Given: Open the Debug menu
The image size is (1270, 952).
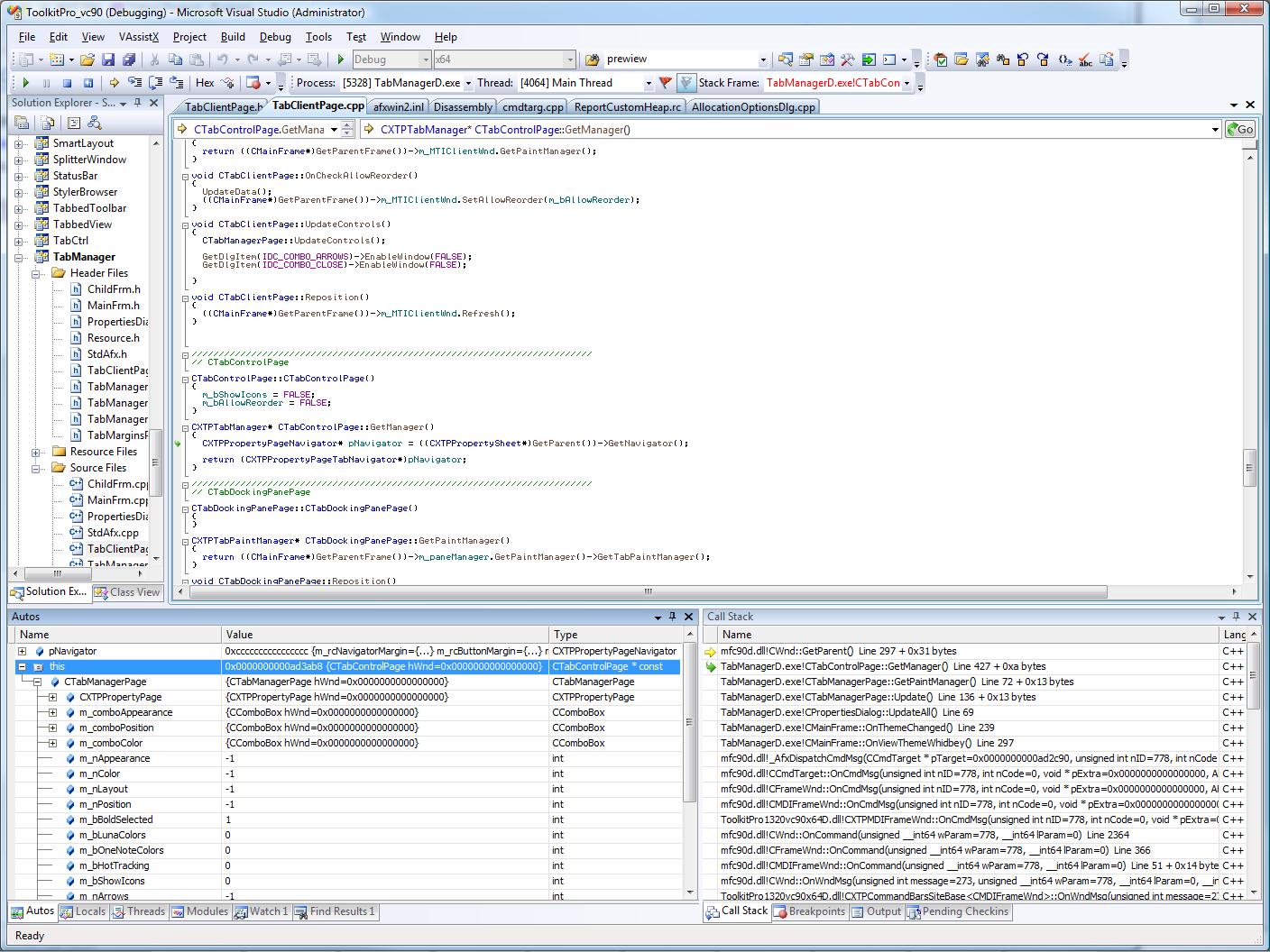Looking at the screenshot, I should 275,37.
